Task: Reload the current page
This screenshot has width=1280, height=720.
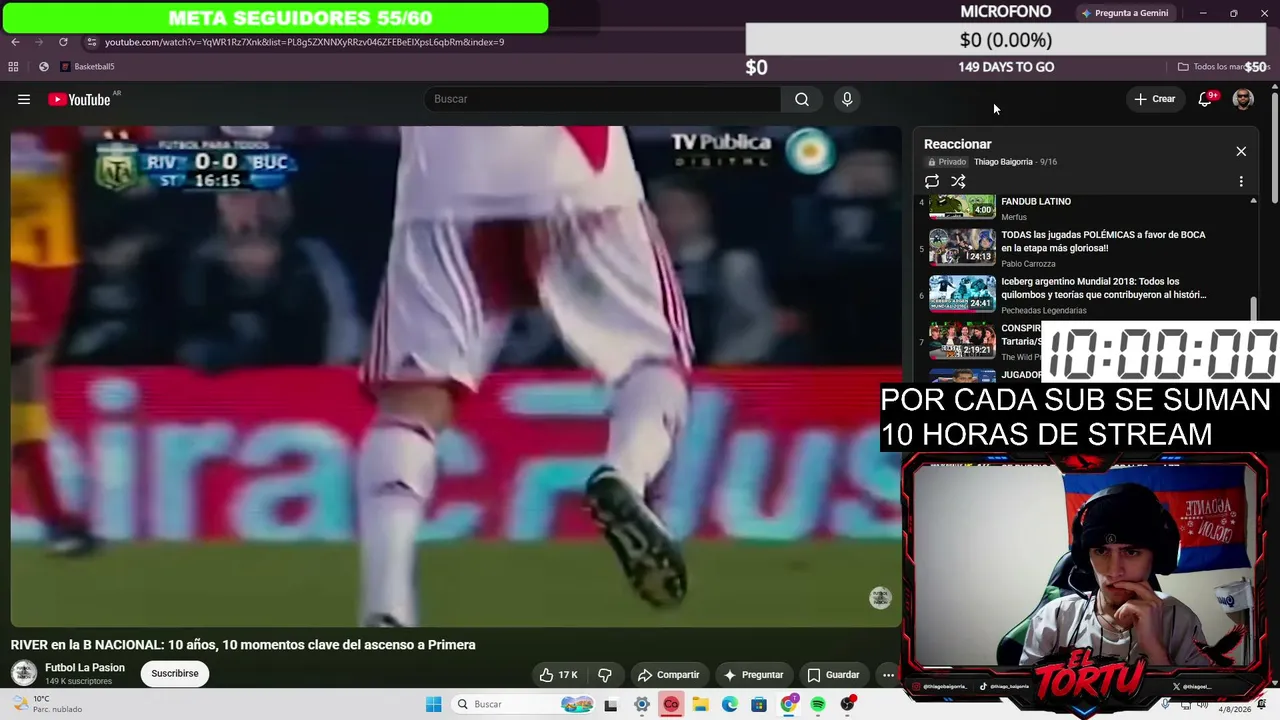Action: (x=63, y=42)
